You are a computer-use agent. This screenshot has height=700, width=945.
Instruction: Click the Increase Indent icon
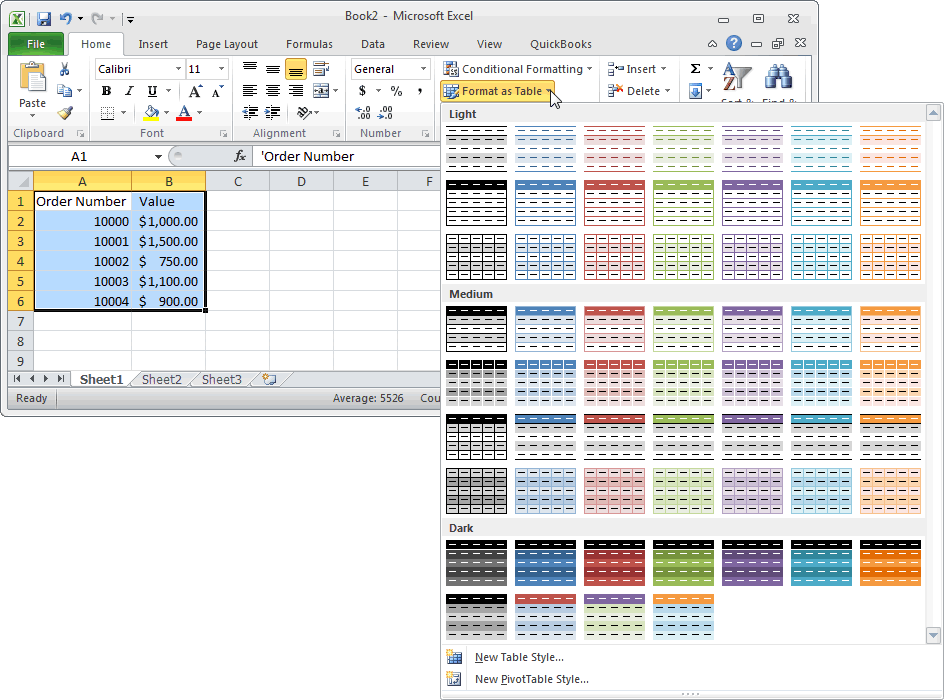pos(272,113)
